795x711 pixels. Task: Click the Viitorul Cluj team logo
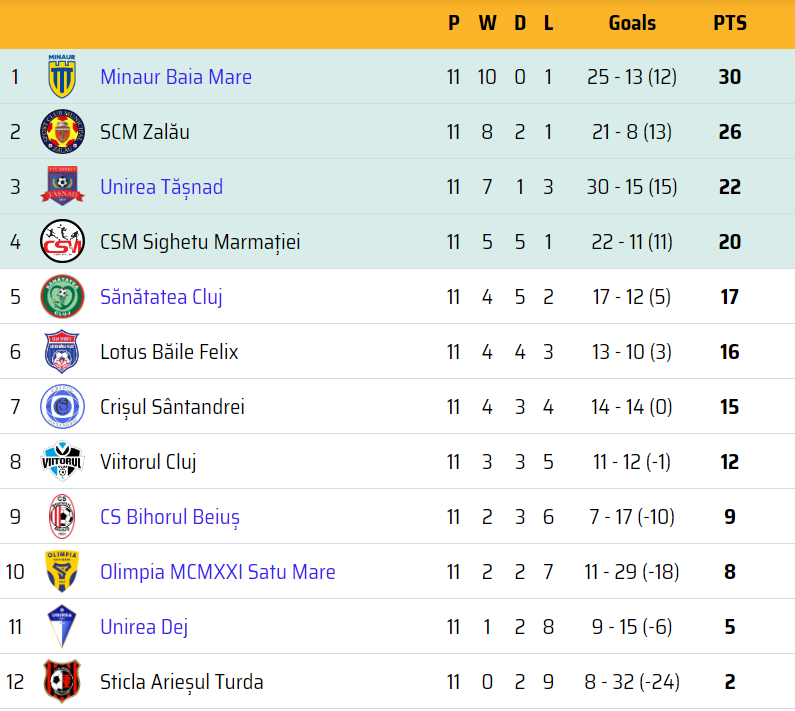(x=62, y=462)
